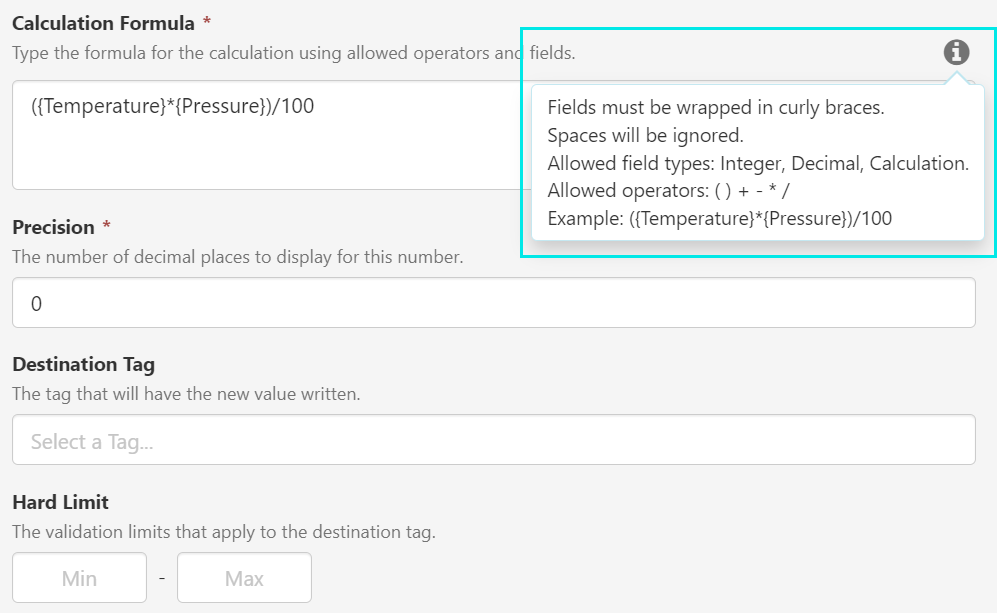
Task: Click the "Spaces will be ignored" tooltip line
Action: point(646,135)
